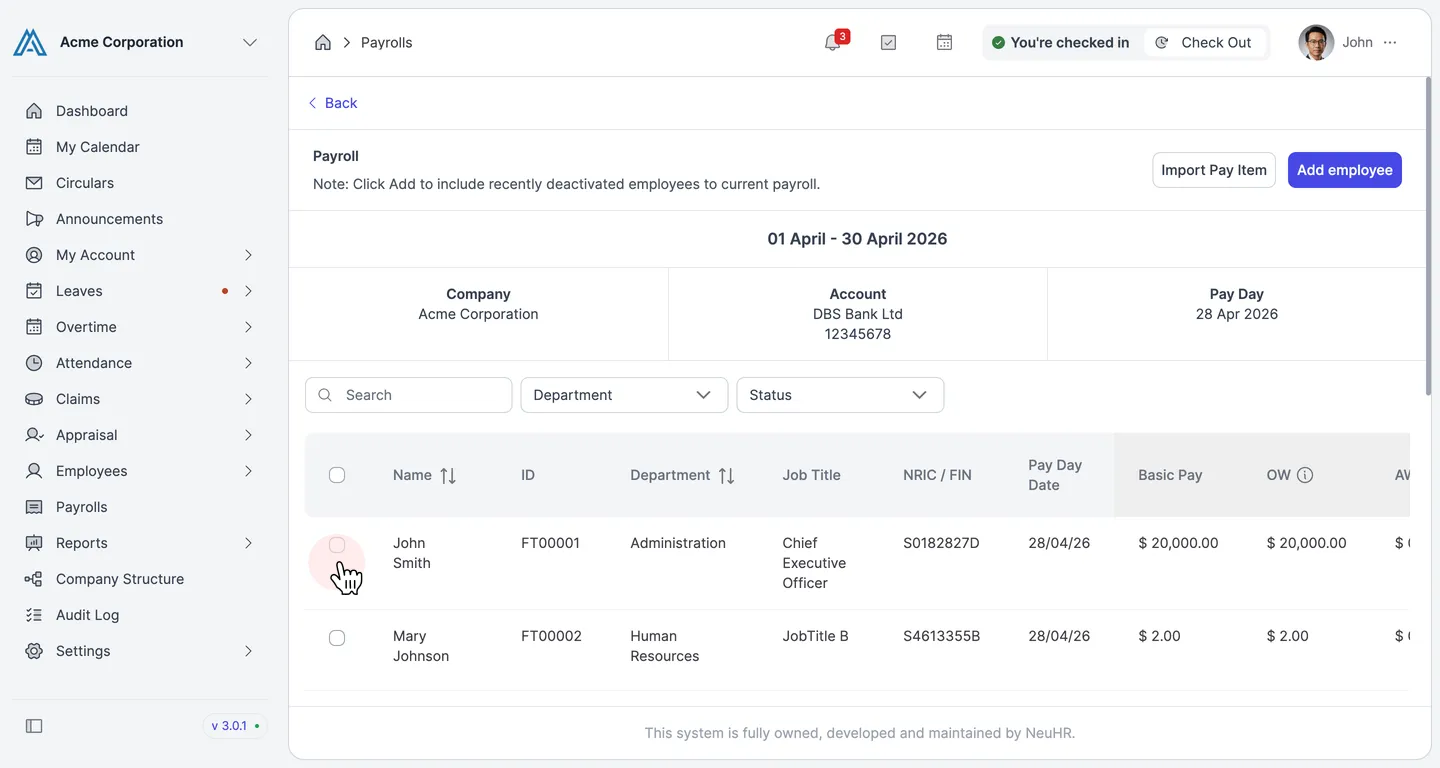
Task: Click the $ 20,000.00 Basic Pay cell
Action: 1178,543
